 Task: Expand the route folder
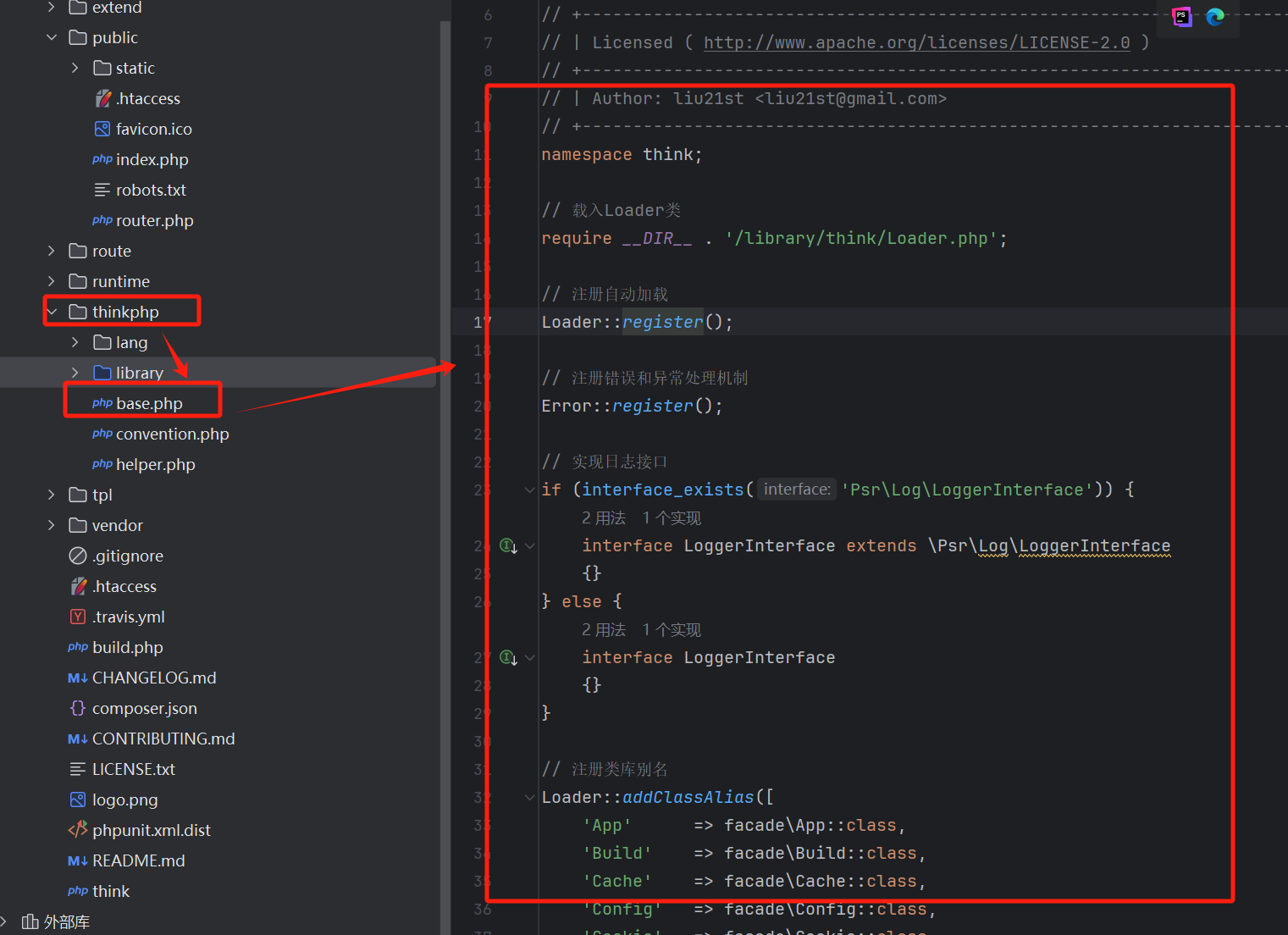[x=52, y=251]
